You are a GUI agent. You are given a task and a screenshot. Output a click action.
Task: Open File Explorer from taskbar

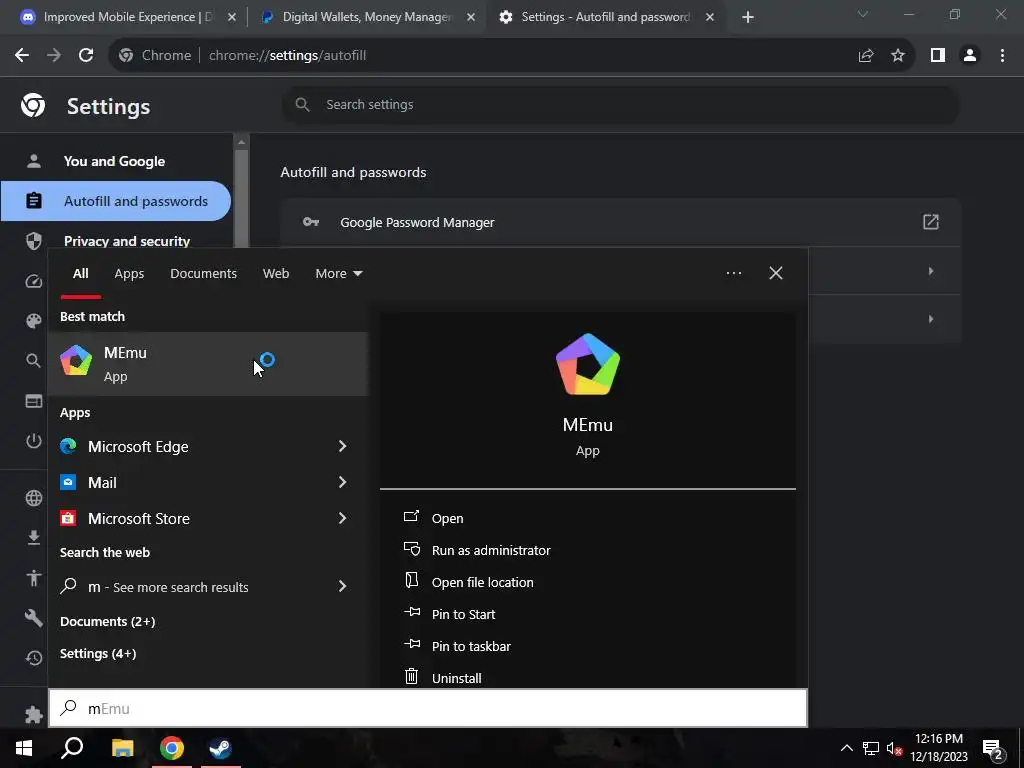coord(122,748)
